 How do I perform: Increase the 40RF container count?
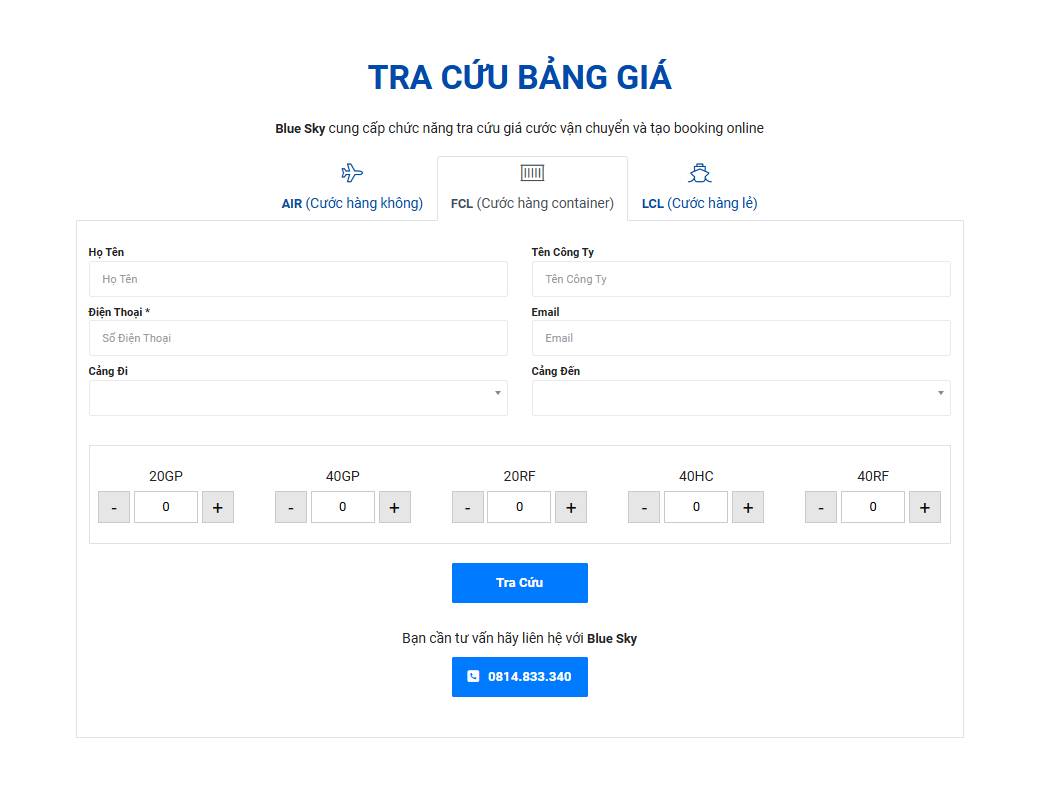[x=925, y=507]
